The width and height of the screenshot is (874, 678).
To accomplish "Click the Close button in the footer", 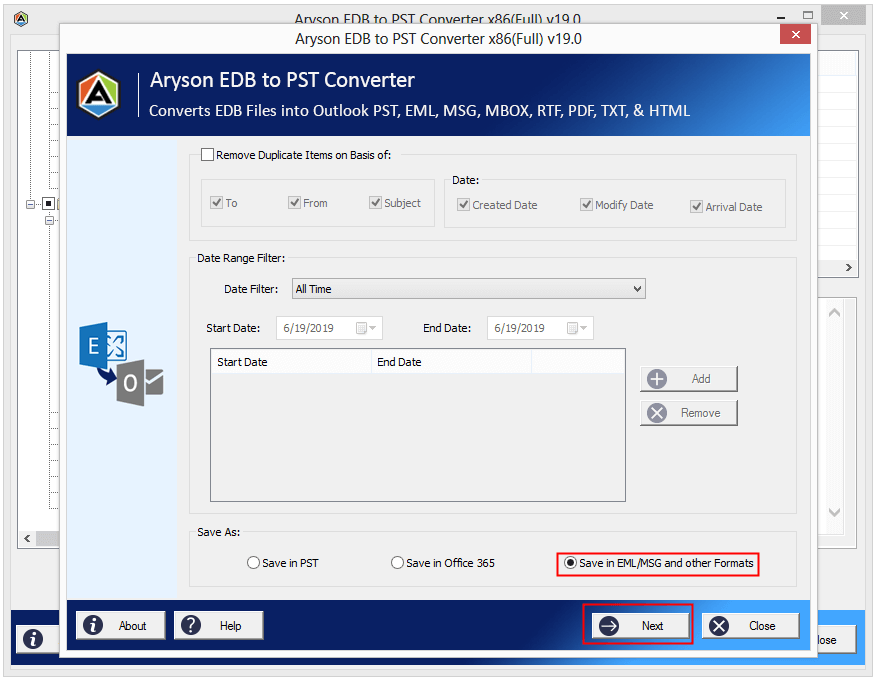I will click(750, 626).
